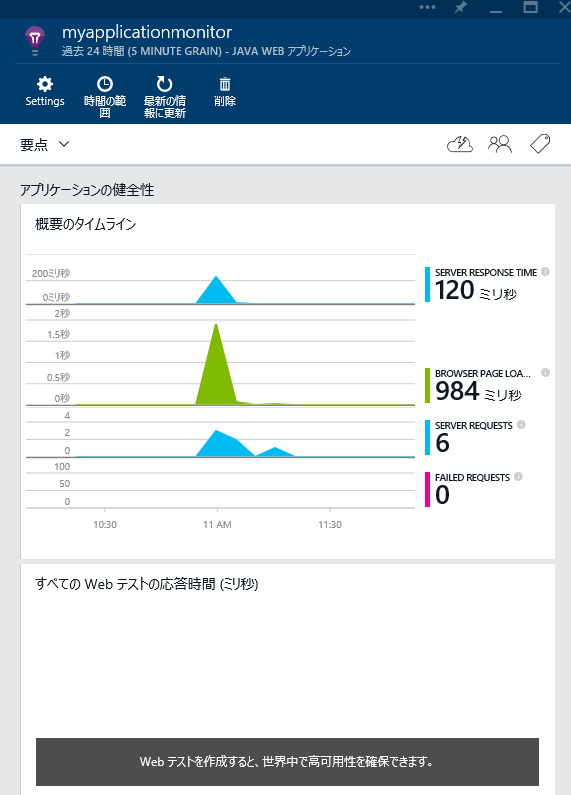Click info icon beside FAILED REQUESTS
The height and width of the screenshot is (795, 571).
point(518,476)
